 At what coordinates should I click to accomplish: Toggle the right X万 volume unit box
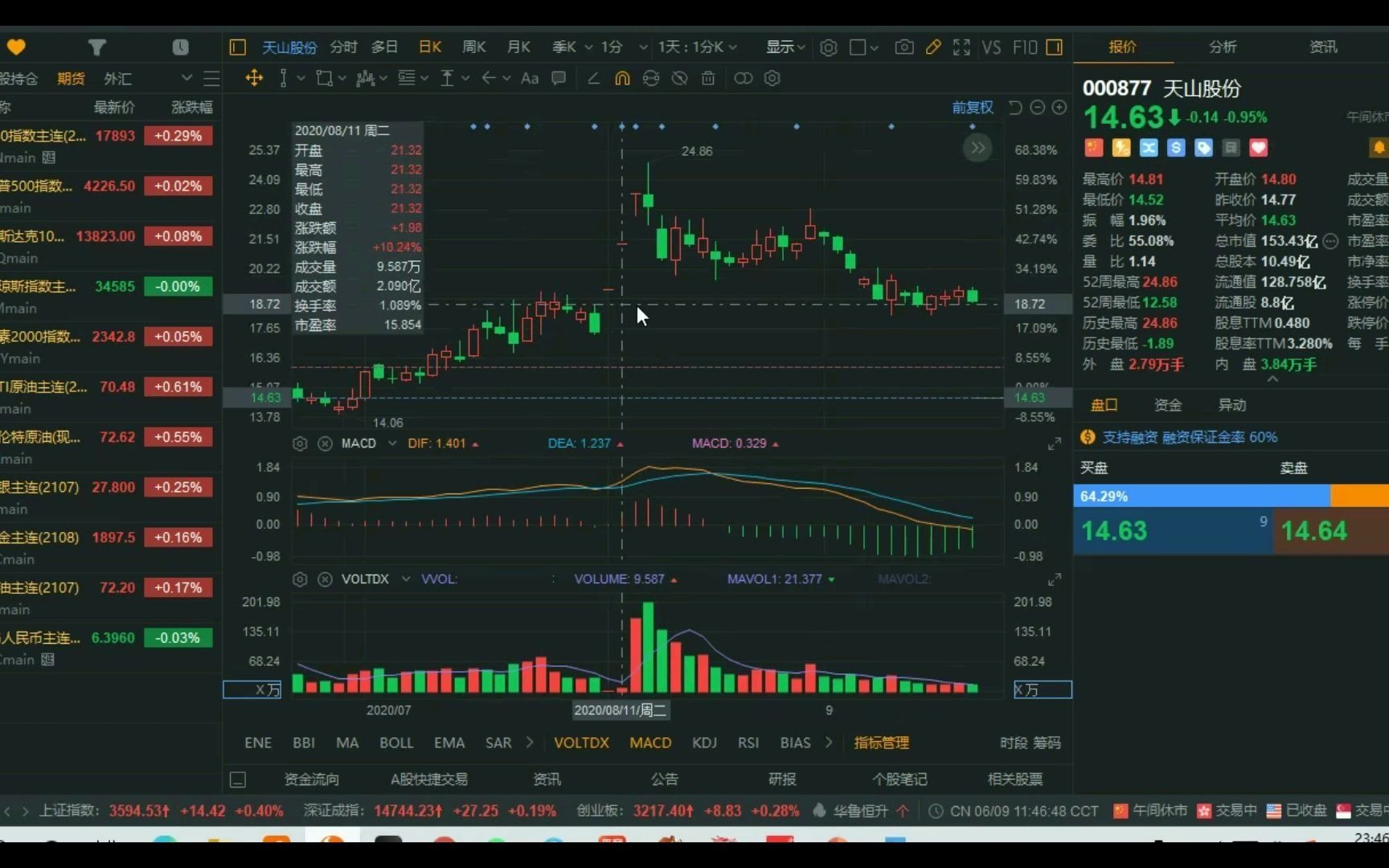(1043, 690)
